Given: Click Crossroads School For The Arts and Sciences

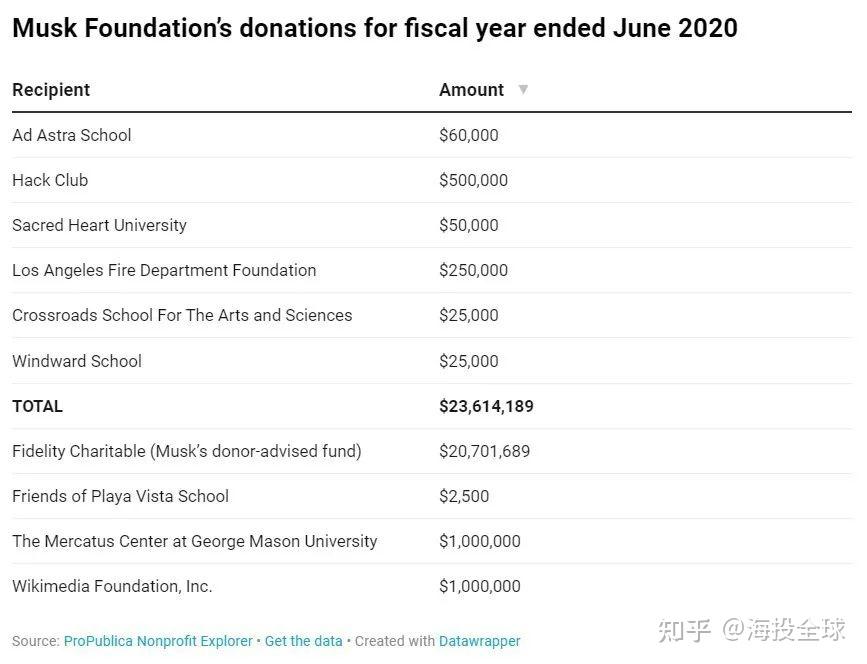Looking at the screenshot, I should [182, 315].
